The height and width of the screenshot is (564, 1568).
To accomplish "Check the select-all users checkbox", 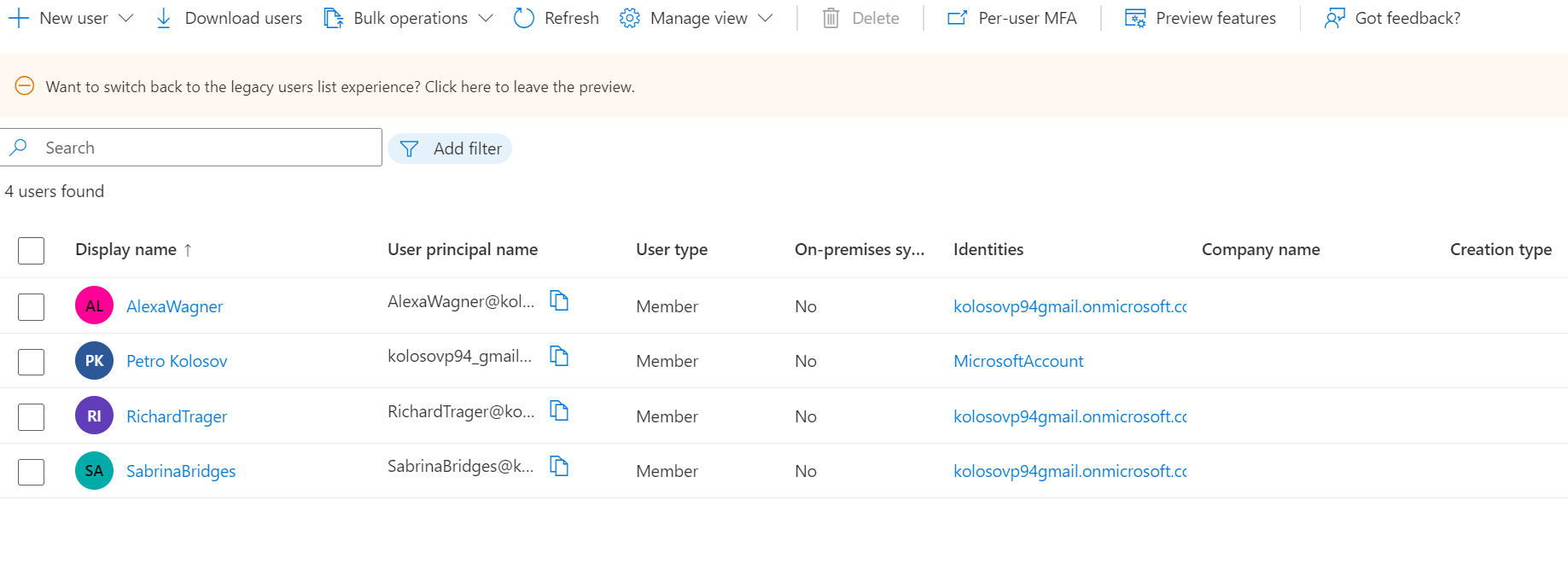I will (32, 250).
